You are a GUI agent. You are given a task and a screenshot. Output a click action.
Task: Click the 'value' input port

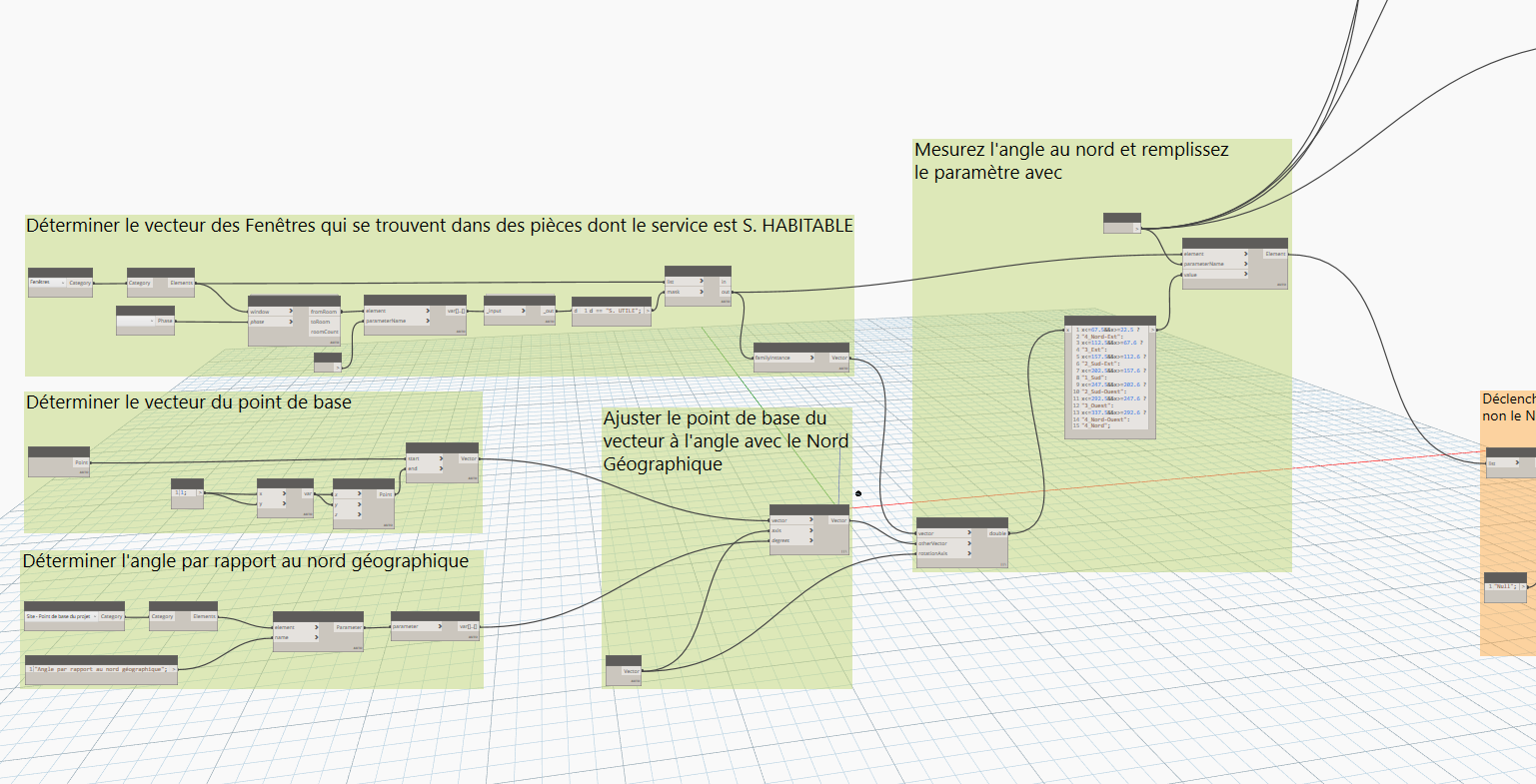click(1214, 274)
